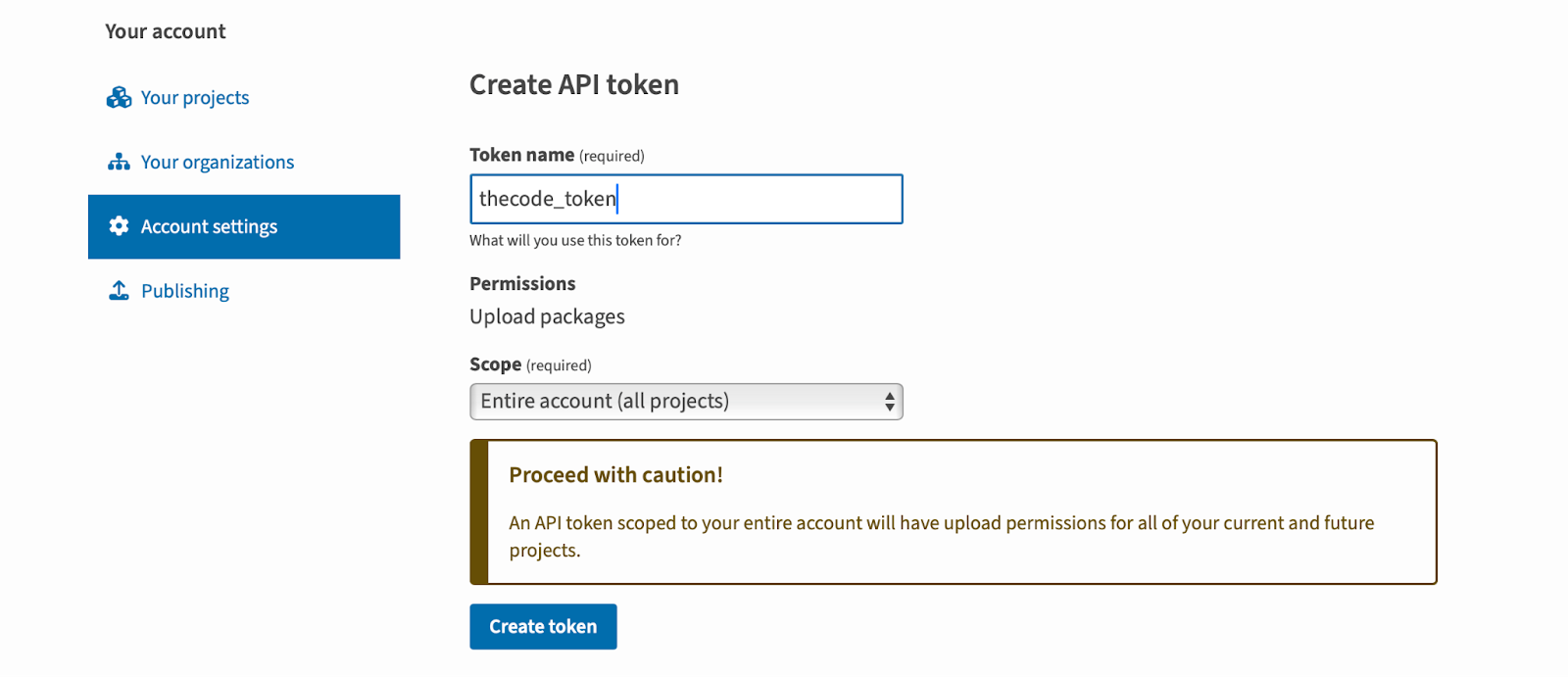Click the Your account sidebar heading
This screenshot has height=677, width=1568.
click(166, 31)
